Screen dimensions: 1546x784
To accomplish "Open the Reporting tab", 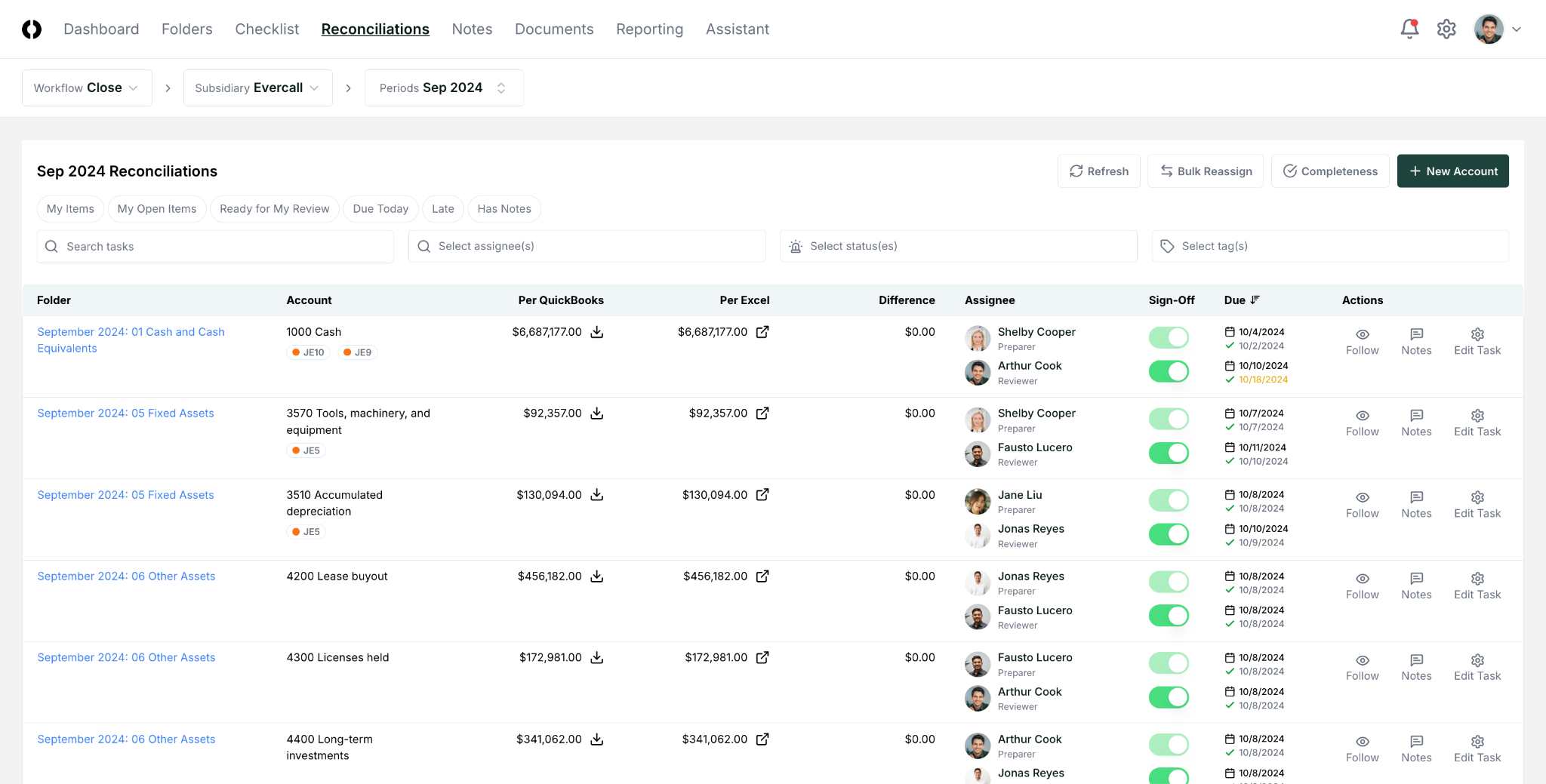I will click(x=649, y=29).
